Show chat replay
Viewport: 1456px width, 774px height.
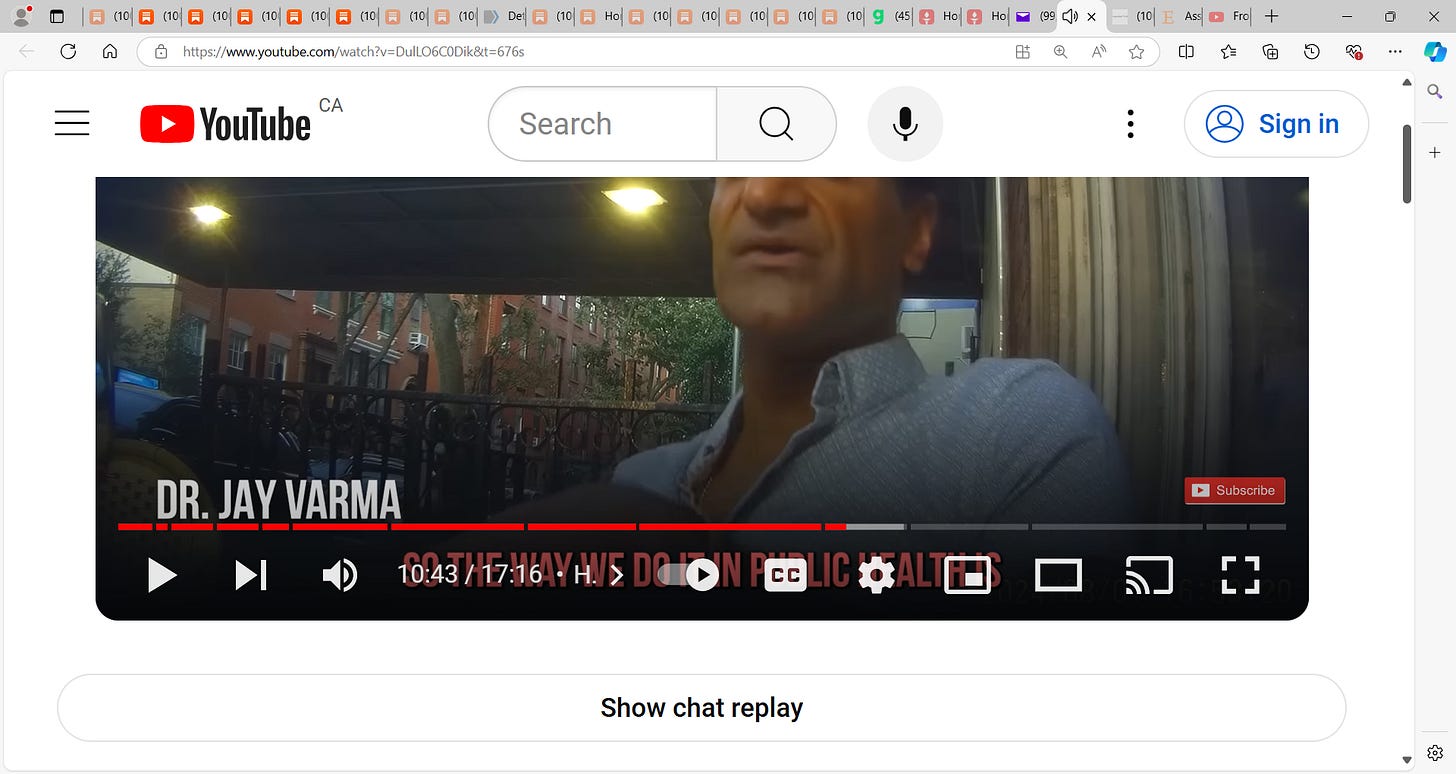[701, 708]
